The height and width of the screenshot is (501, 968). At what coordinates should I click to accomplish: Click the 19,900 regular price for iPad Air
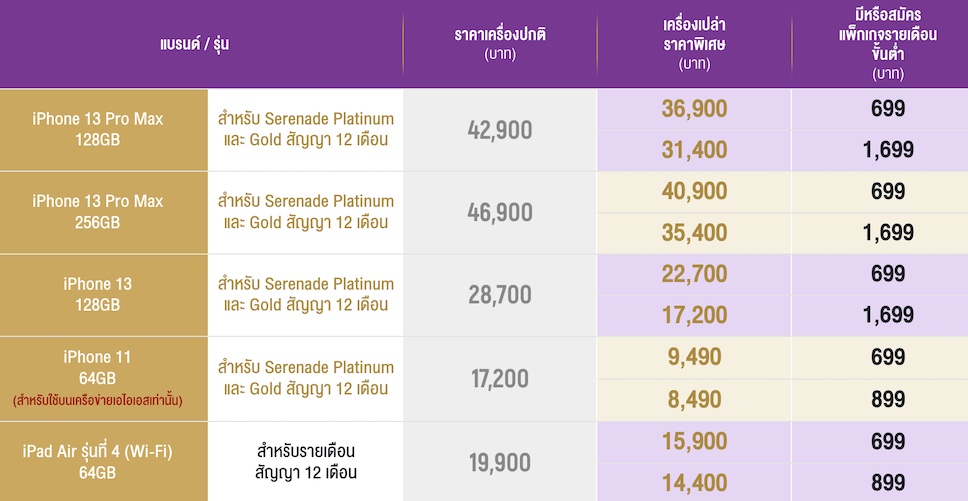500,461
